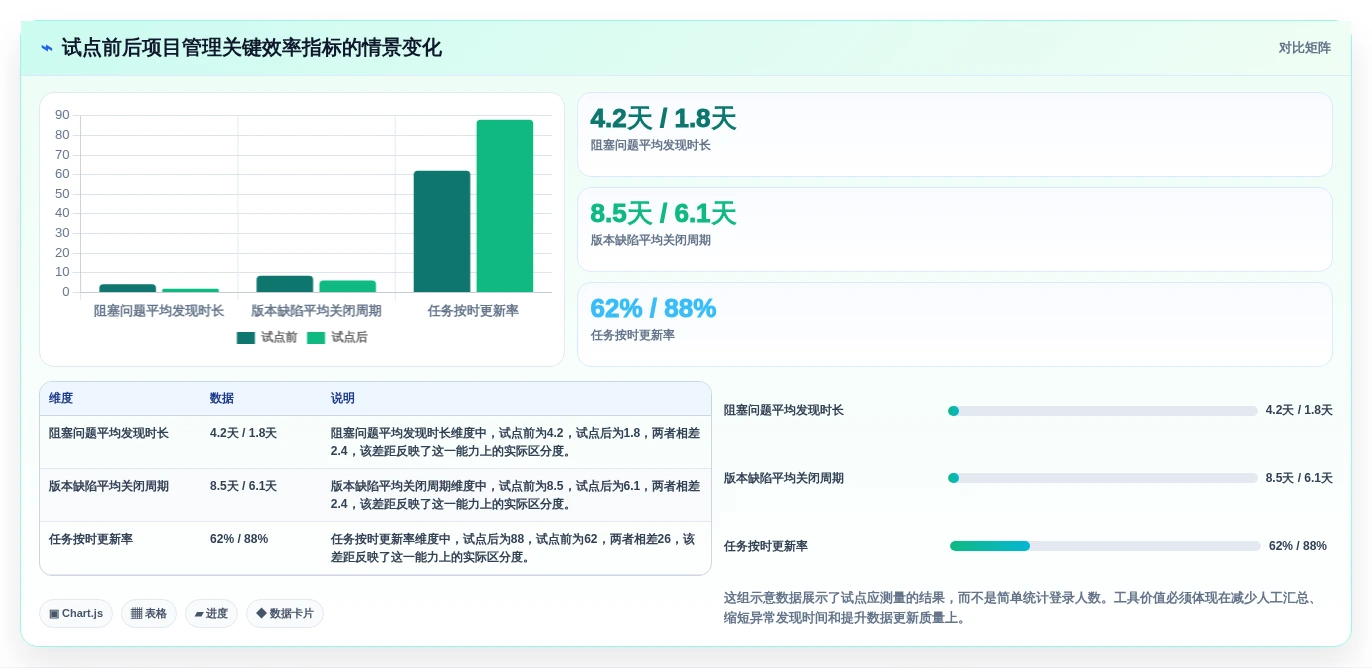Click progress value 62% / 88% at right
The width and height of the screenshot is (1372, 668).
(1298, 546)
